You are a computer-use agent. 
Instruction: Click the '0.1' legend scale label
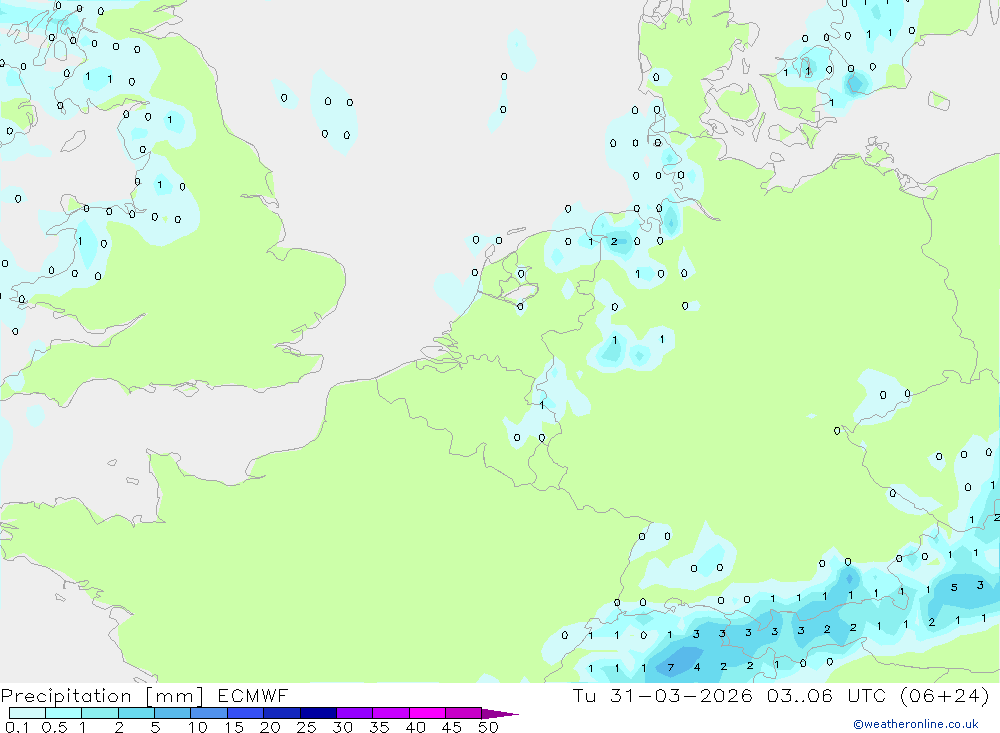[x=17, y=727]
